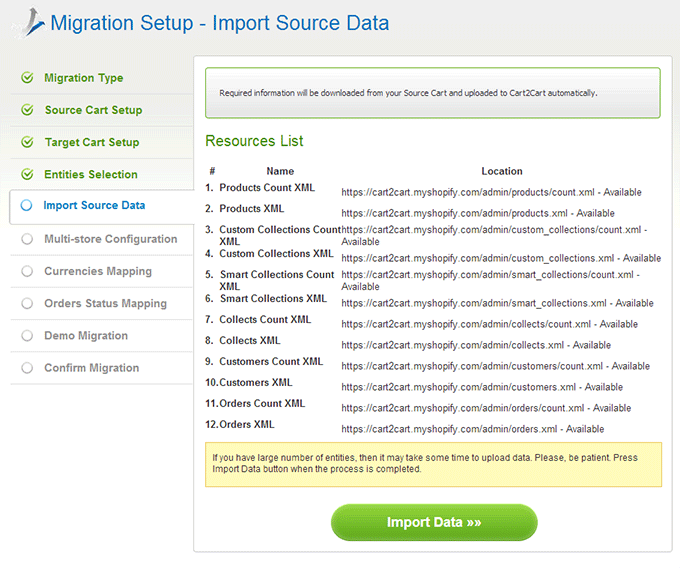Open the products count.xml location link

(468, 192)
